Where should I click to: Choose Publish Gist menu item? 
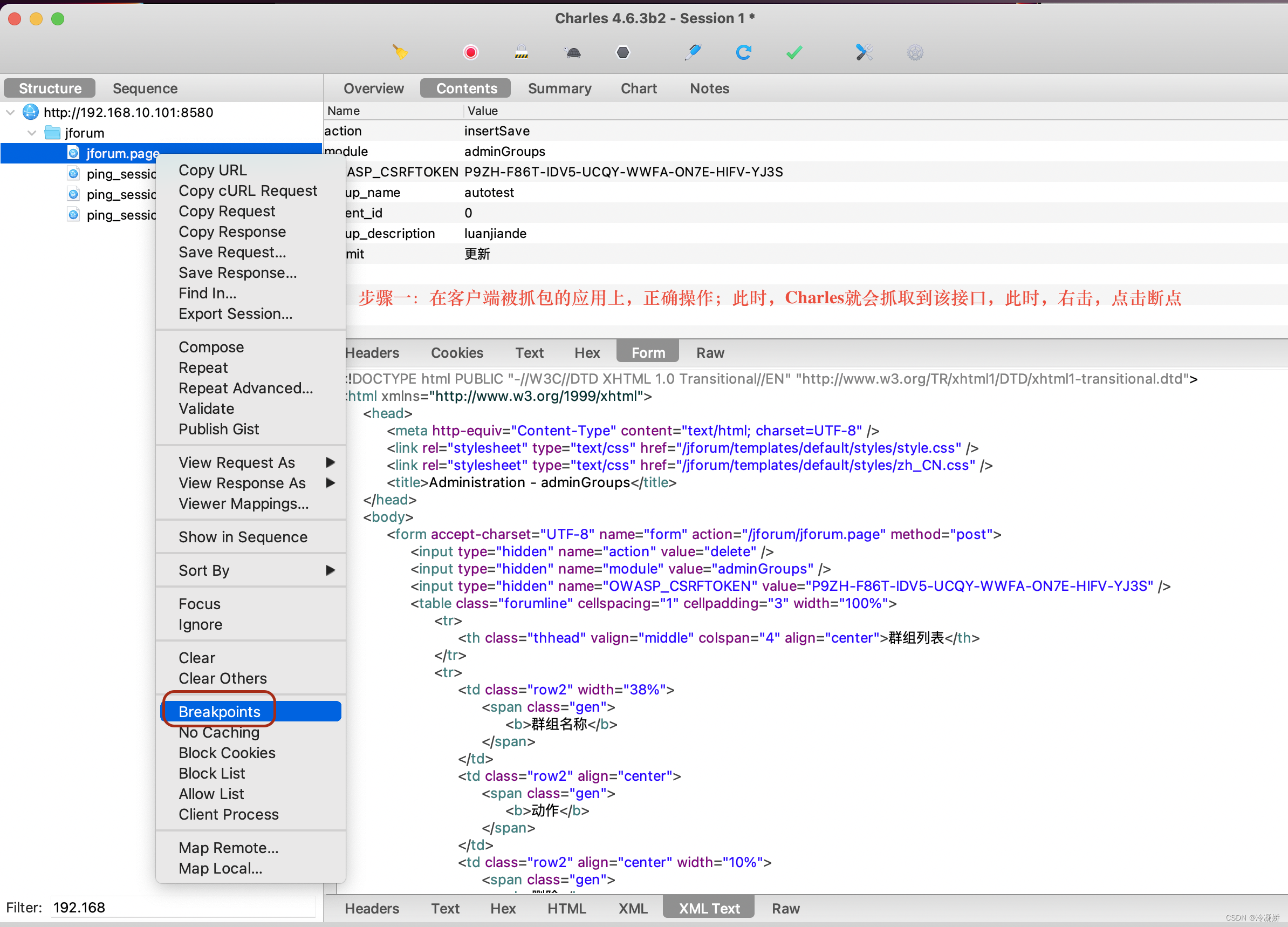click(x=250, y=429)
